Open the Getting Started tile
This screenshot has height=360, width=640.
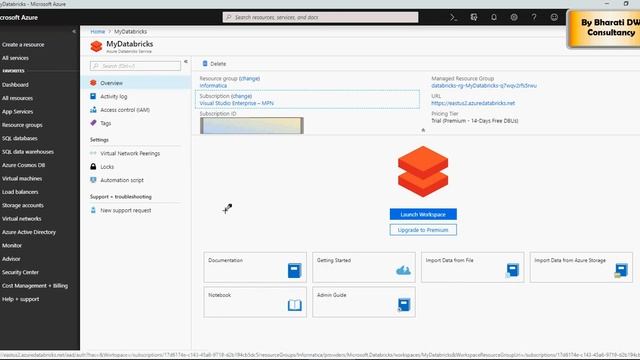[x=364, y=267]
